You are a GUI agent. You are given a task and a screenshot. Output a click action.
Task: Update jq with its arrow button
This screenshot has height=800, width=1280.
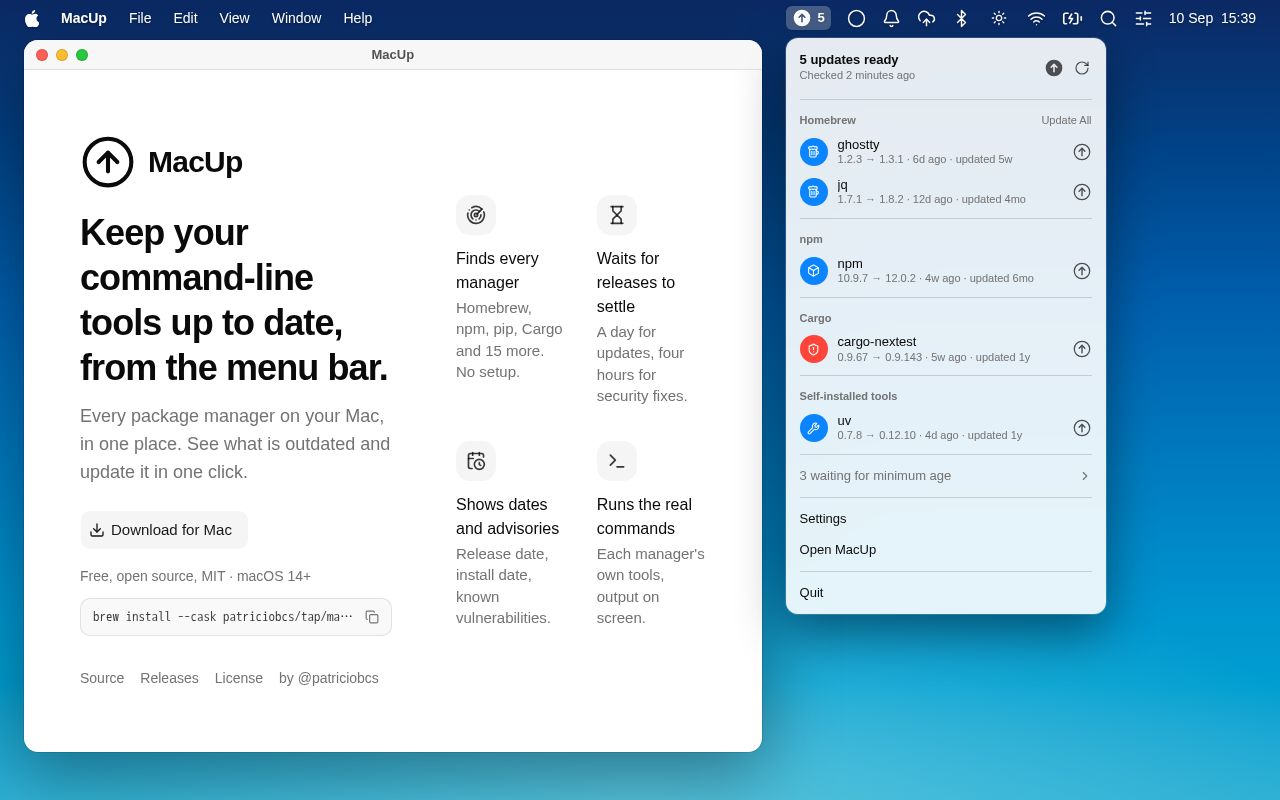[x=1082, y=192]
